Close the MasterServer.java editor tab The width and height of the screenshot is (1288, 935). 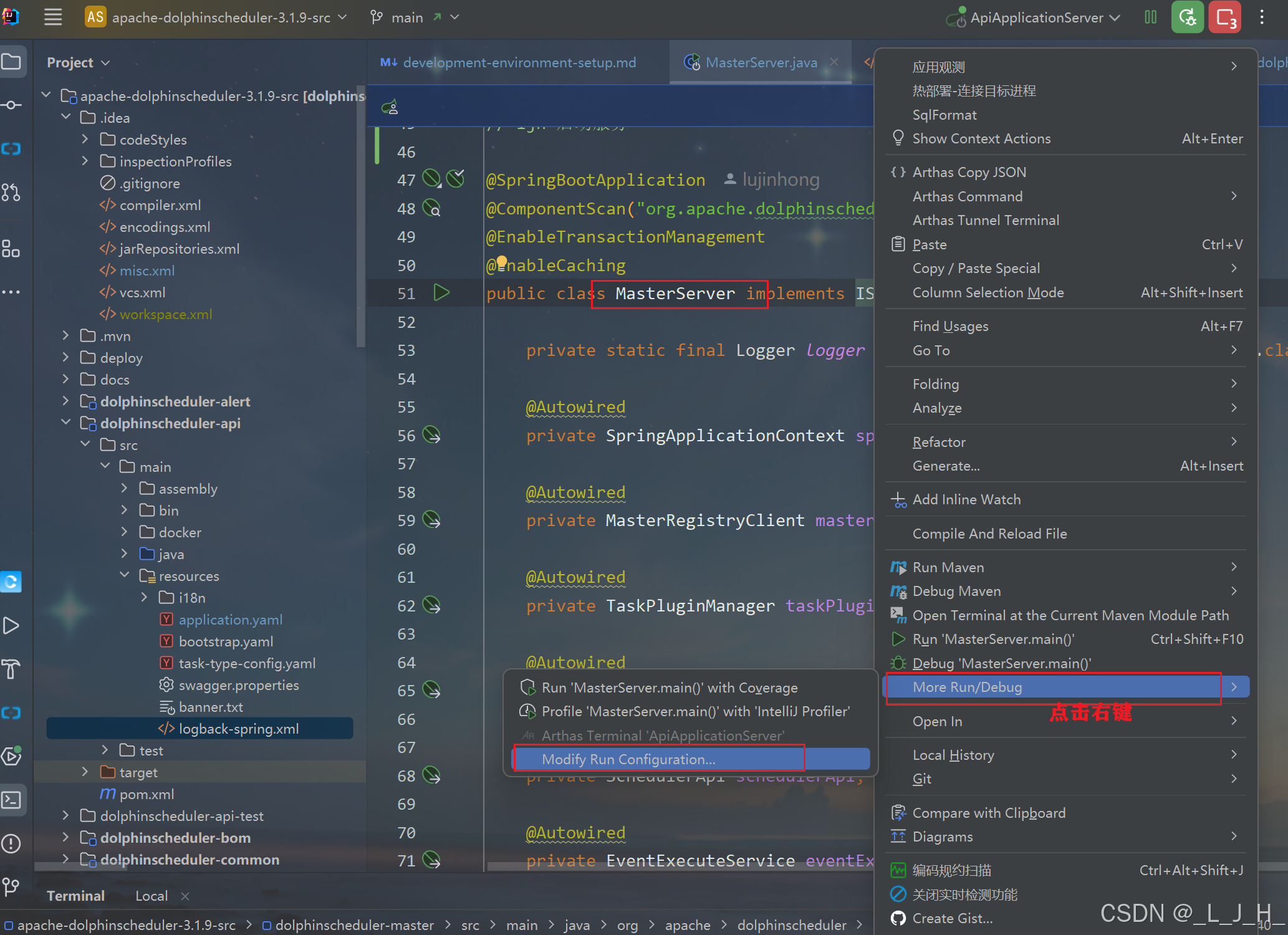834,62
